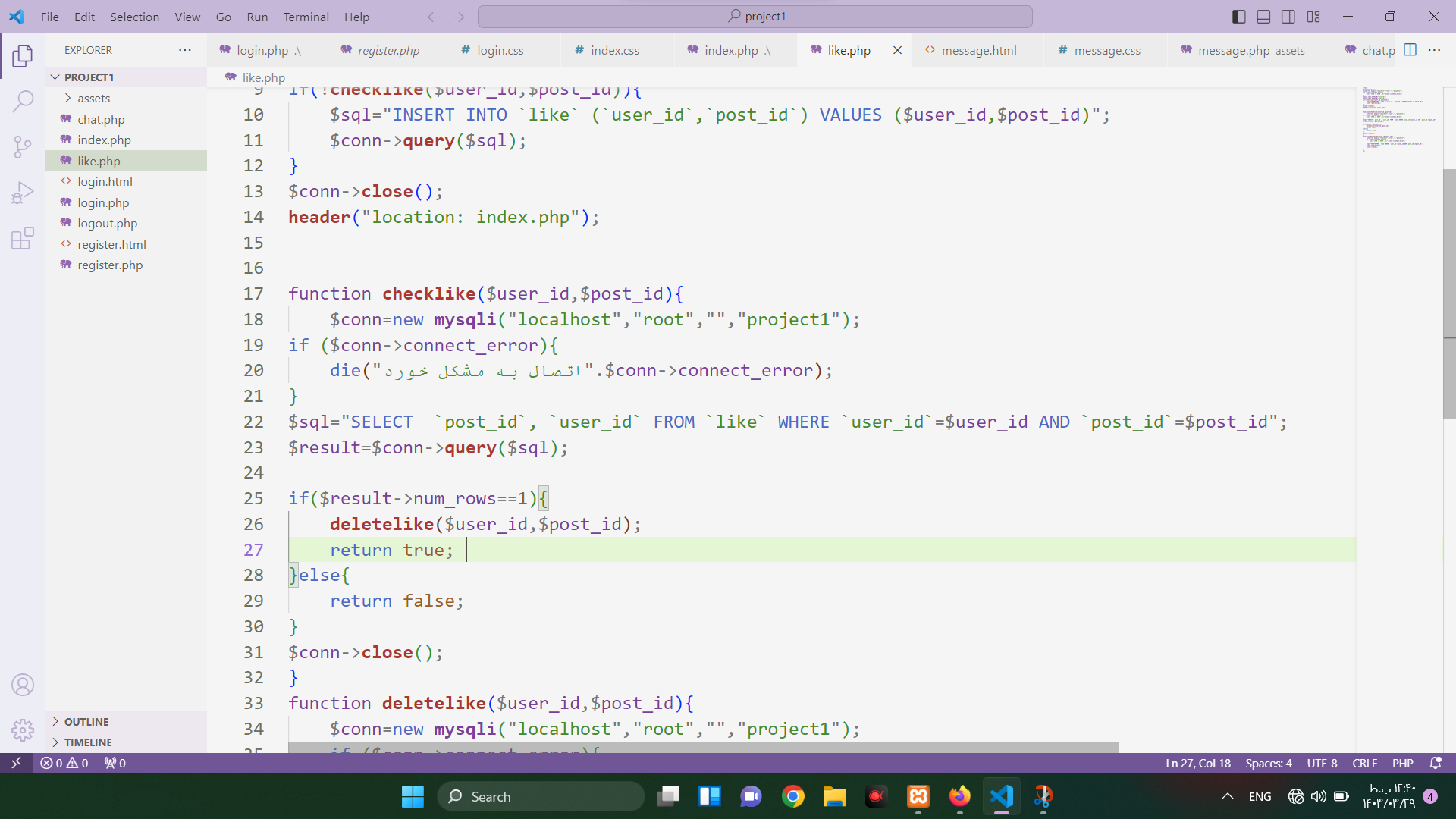The width and height of the screenshot is (1456, 819).
Task: Click the Windows taskbar Search box
Action: click(541, 796)
